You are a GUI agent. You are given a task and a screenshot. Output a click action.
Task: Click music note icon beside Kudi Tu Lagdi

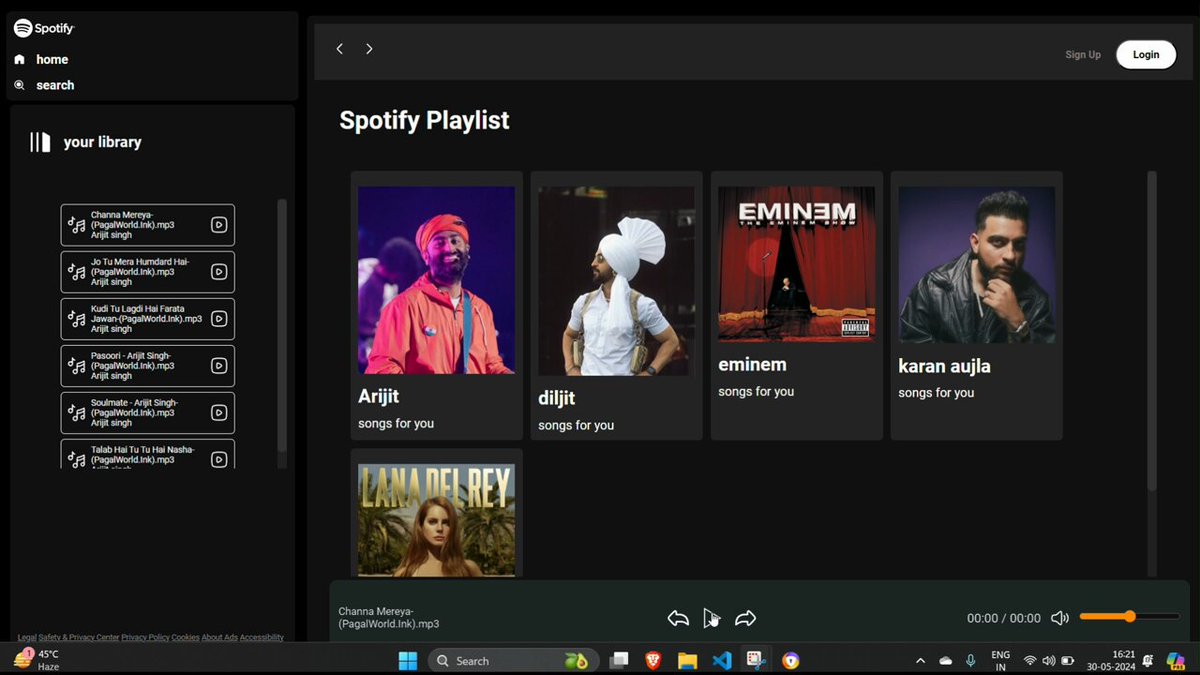76,319
